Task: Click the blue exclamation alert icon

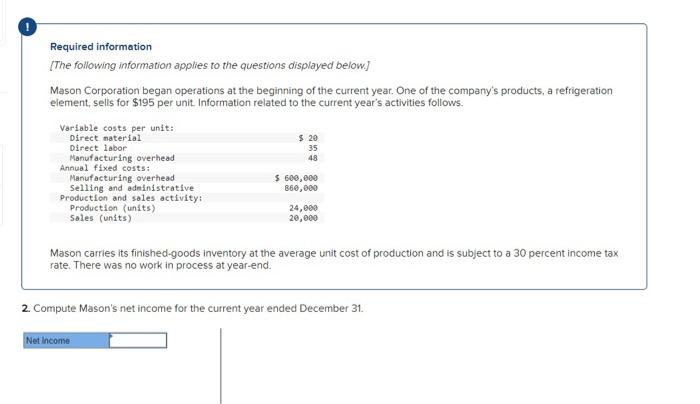Action: point(27,27)
